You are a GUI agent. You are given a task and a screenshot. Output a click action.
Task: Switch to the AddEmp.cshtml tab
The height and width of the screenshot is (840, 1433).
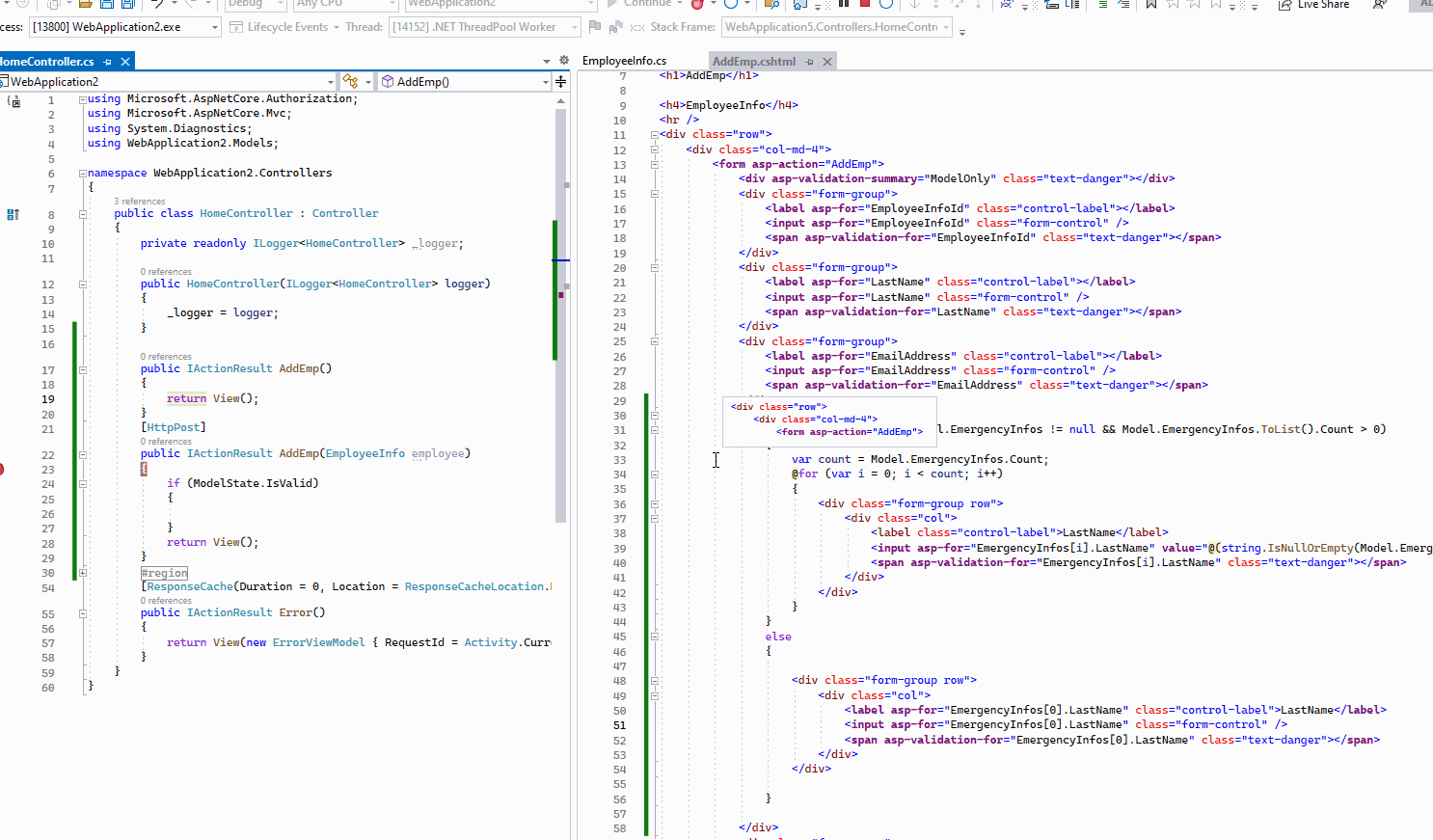coord(753,62)
